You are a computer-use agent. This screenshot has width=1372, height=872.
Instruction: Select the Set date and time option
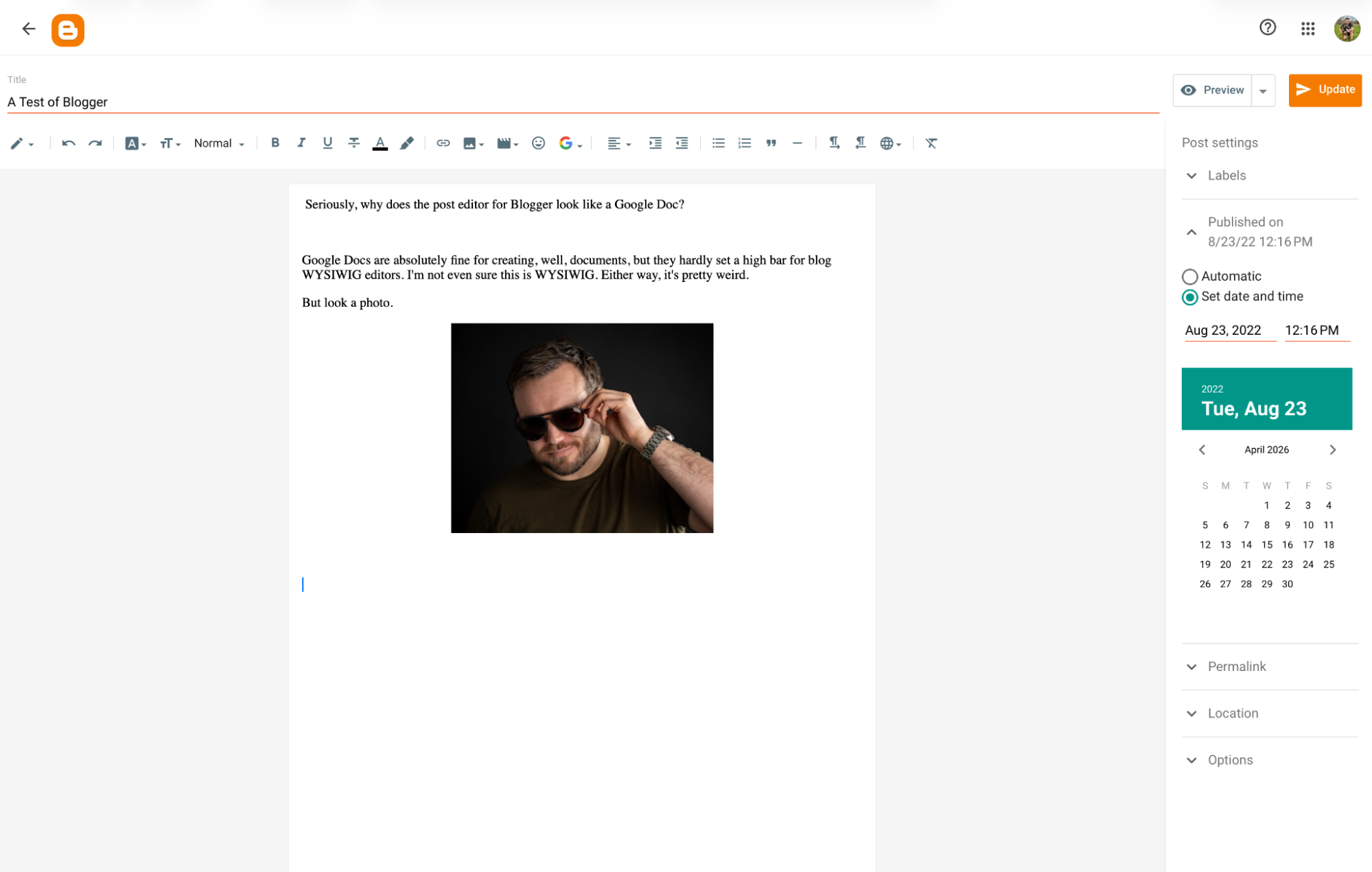[1189, 297]
